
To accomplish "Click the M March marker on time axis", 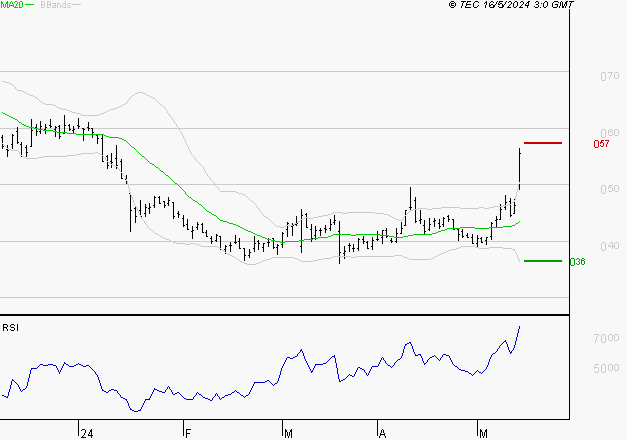I will coord(288,434).
